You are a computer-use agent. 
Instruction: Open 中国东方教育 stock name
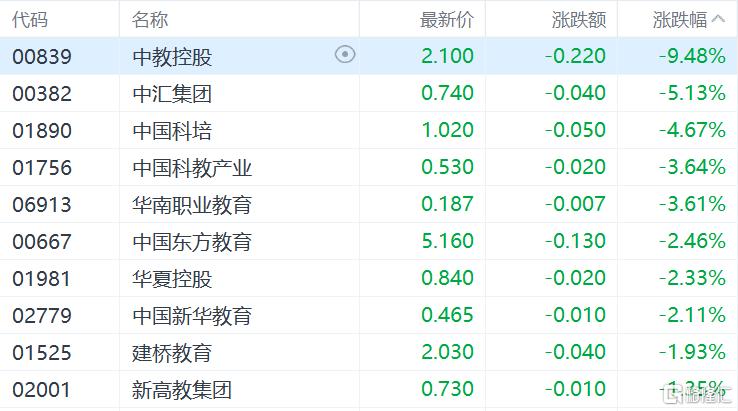[192, 242]
